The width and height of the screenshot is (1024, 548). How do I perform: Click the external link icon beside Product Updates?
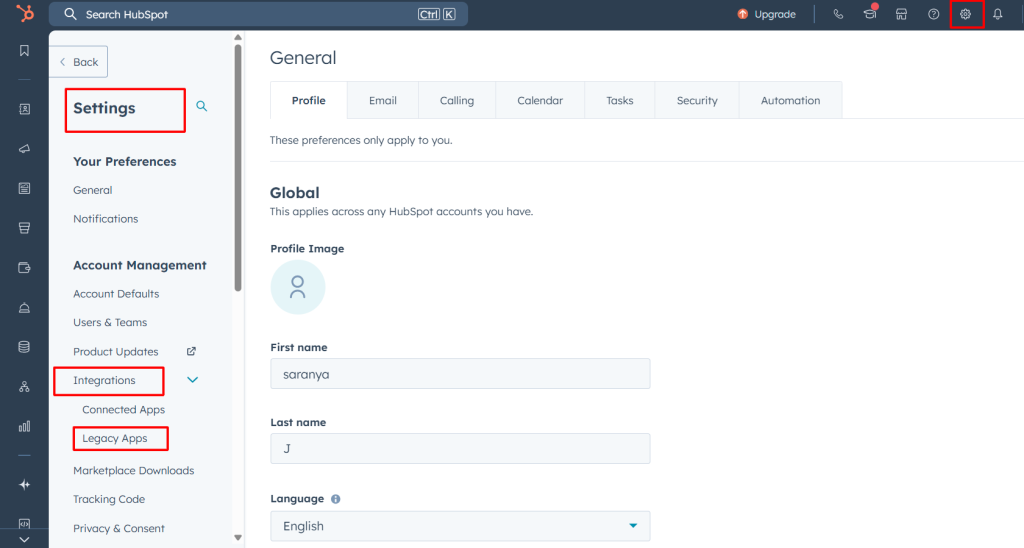click(191, 351)
